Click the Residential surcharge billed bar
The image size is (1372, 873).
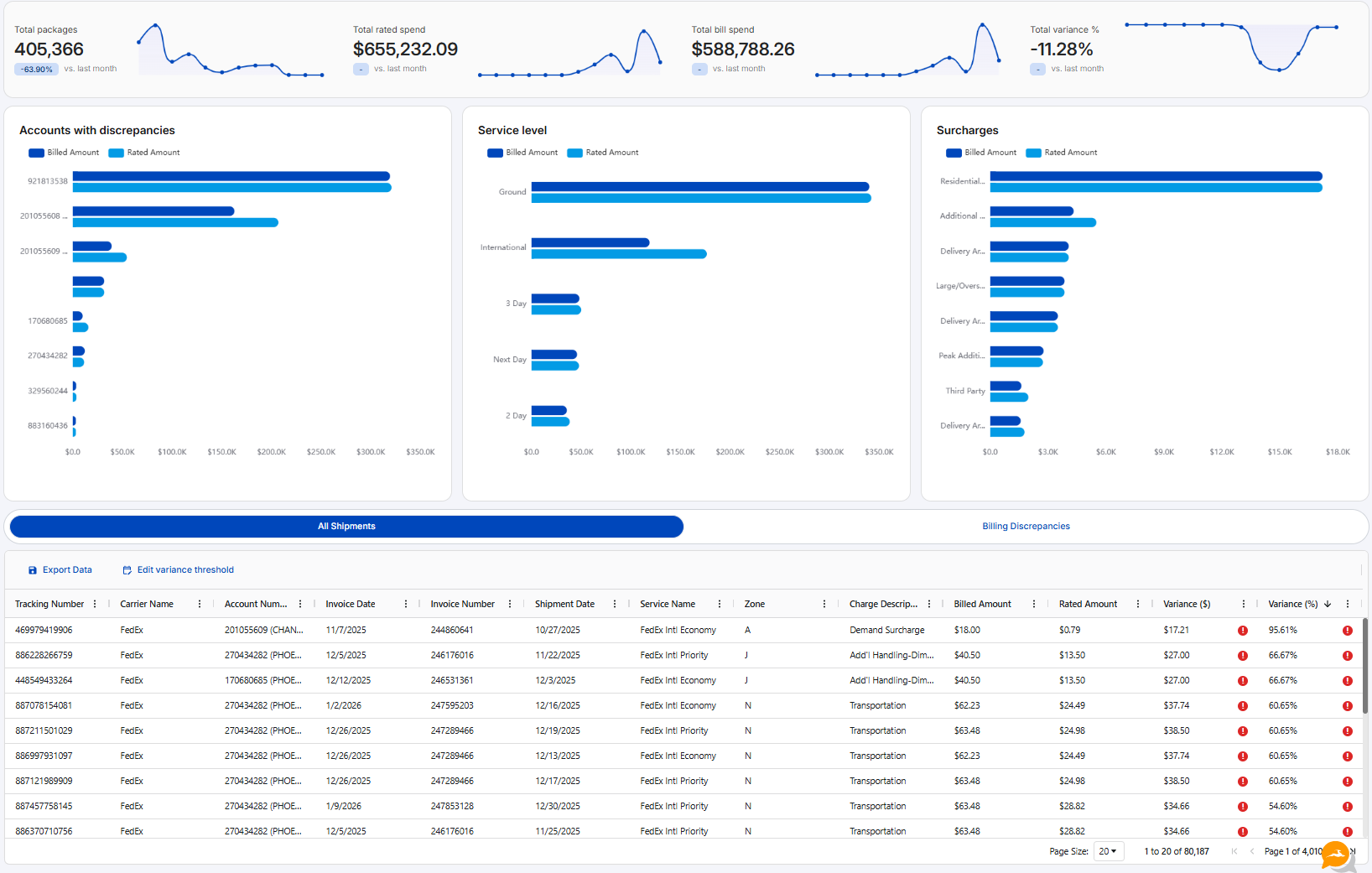pos(1156,176)
